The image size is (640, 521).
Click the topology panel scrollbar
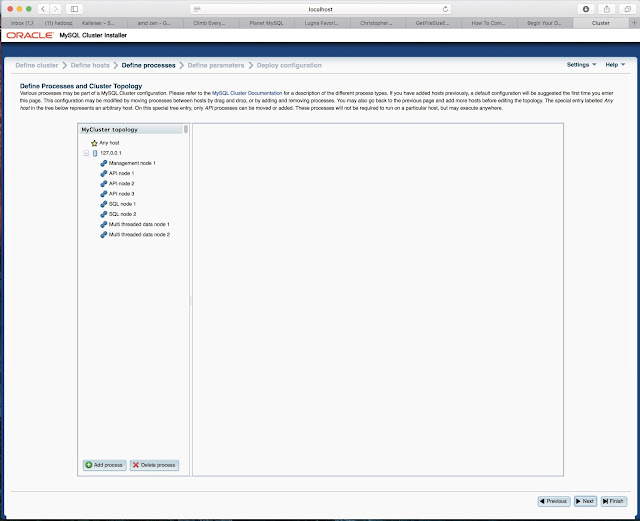click(x=186, y=129)
